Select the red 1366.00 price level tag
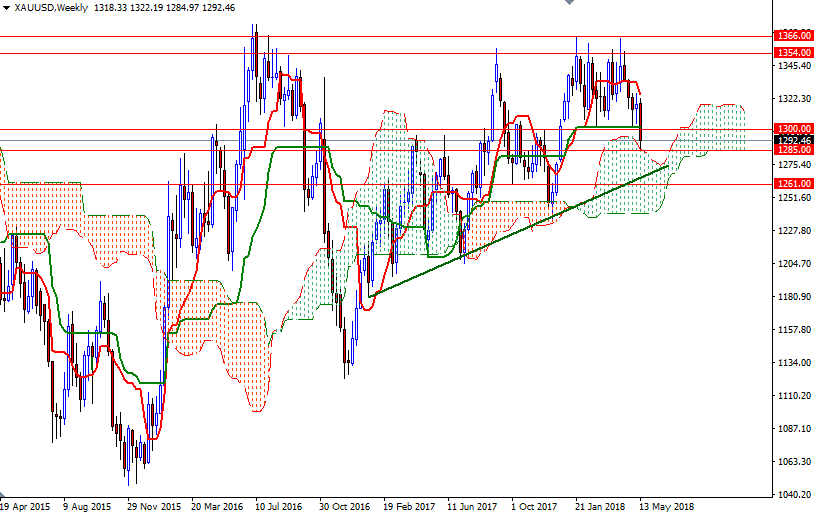Image resolution: width=814 pixels, height=514 pixels. coord(792,35)
